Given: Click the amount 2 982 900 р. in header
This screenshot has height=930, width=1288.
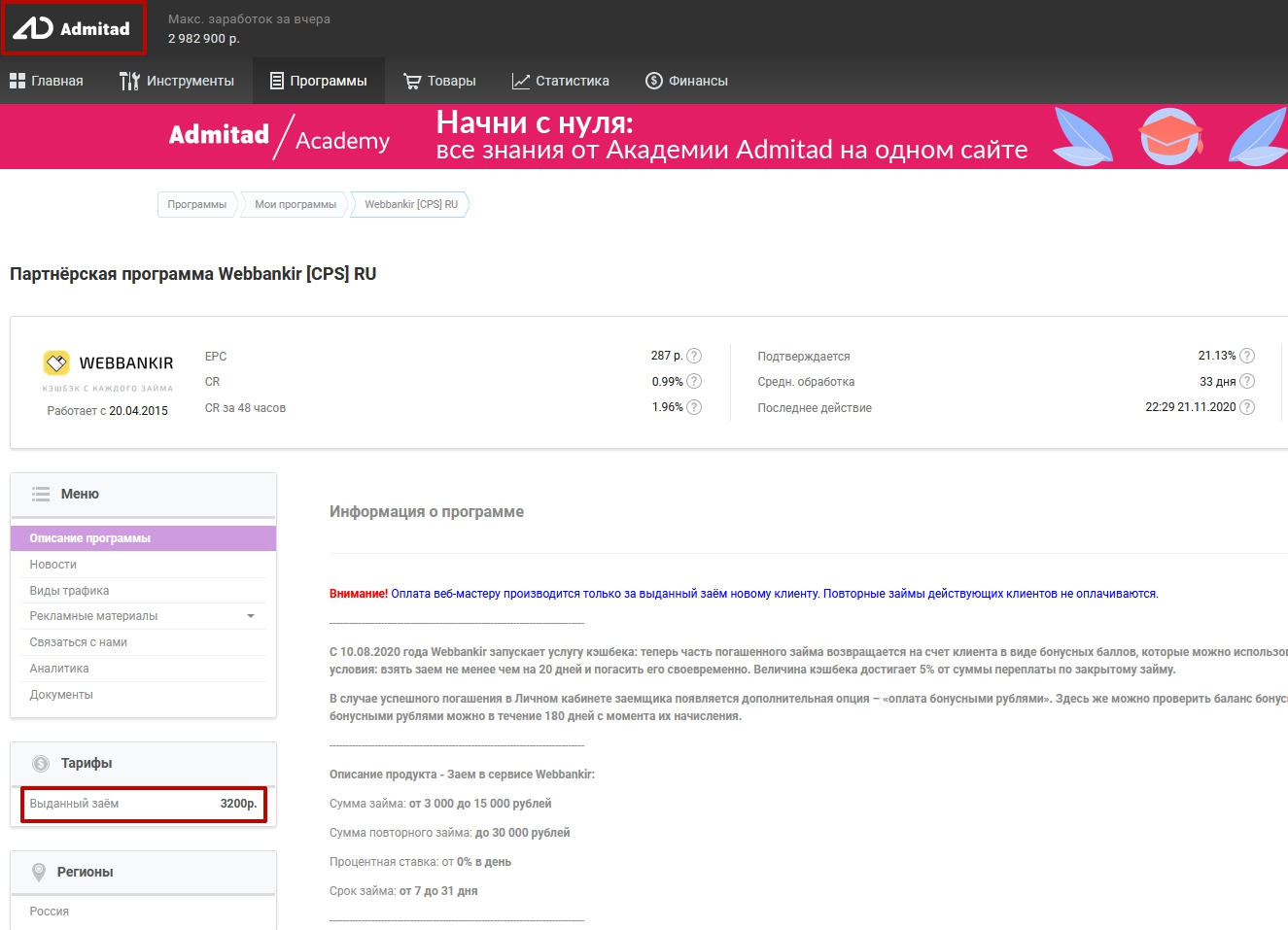Looking at the screenshot, I should click(x=204, y=39).
